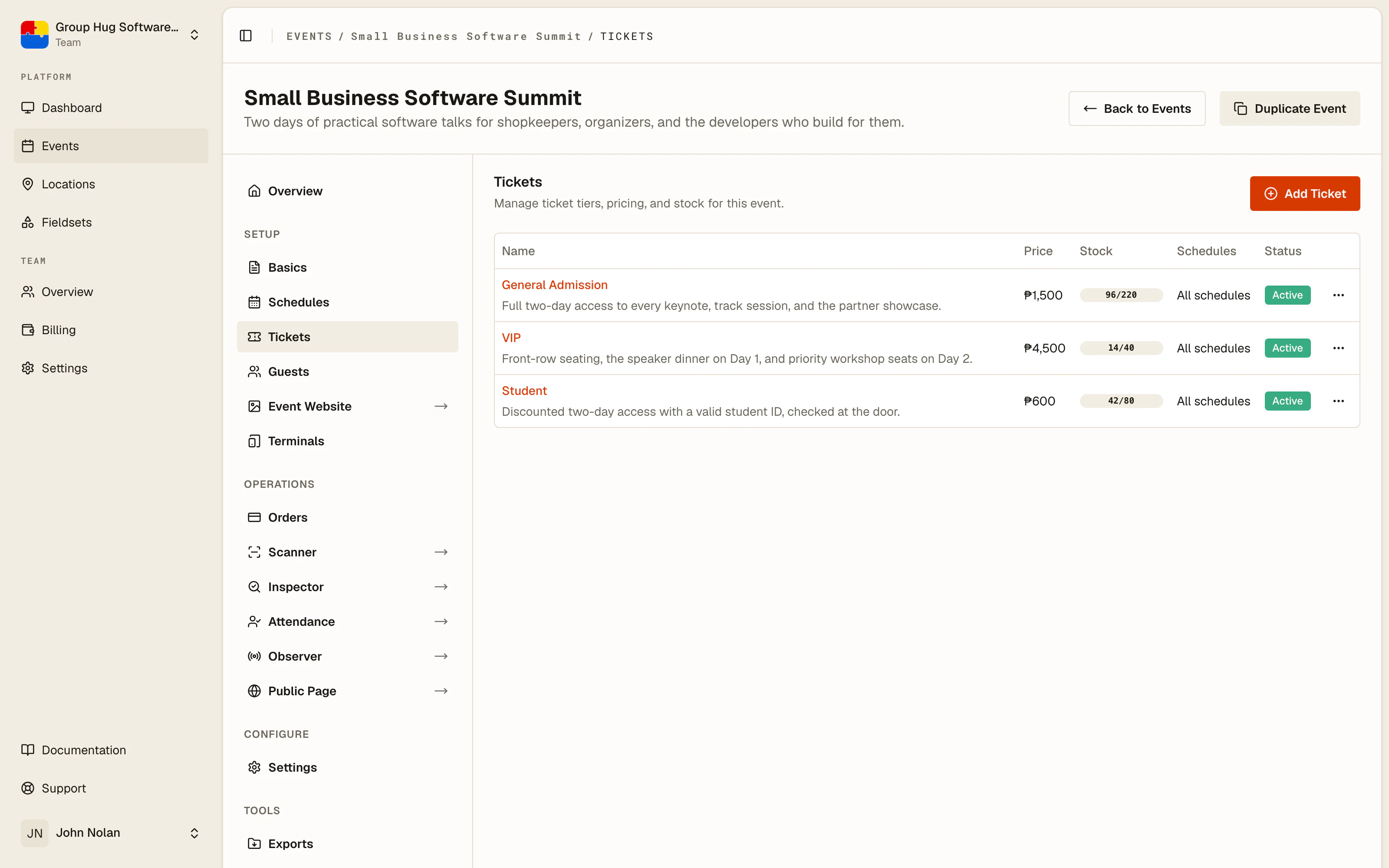The width and height of the screenshot is (1389, 868).
Task: Open Documentation in the sidebar
Action: click(112, 750)
